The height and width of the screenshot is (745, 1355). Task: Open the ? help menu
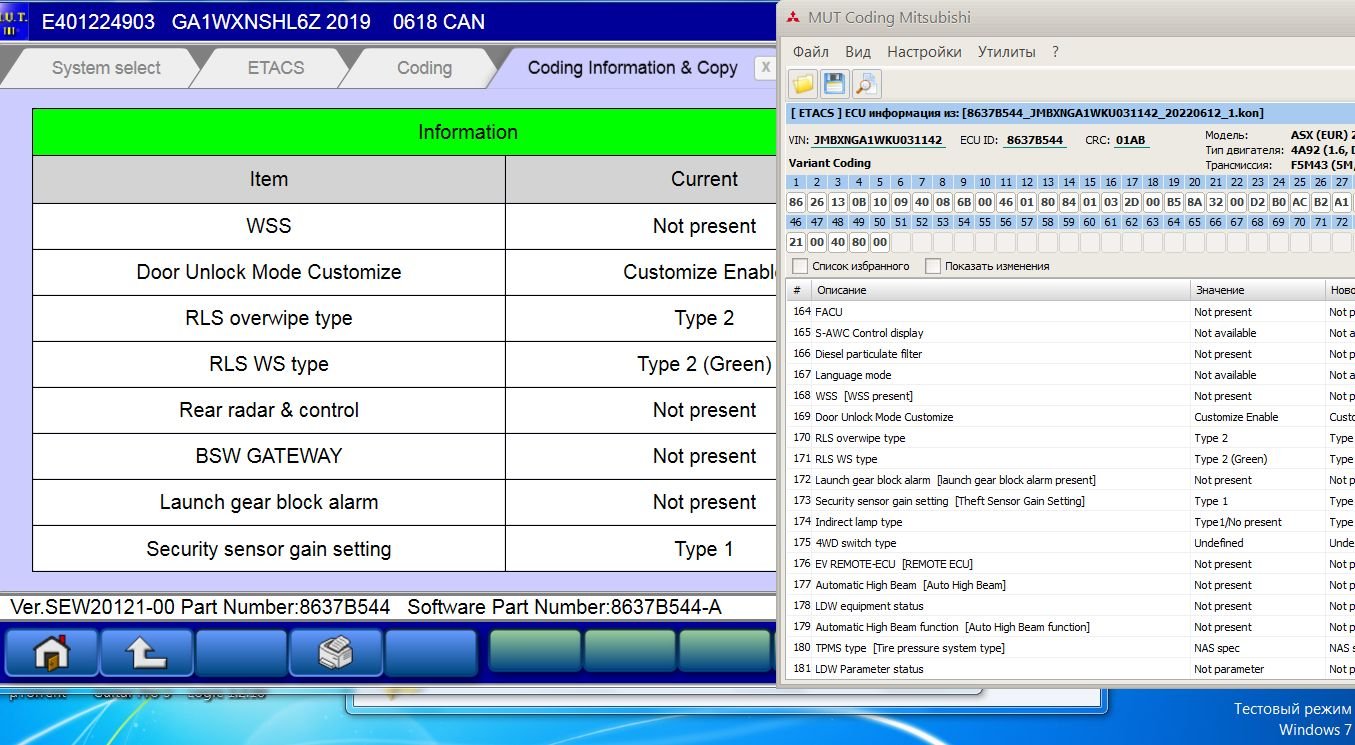(x=1055, y=51)
